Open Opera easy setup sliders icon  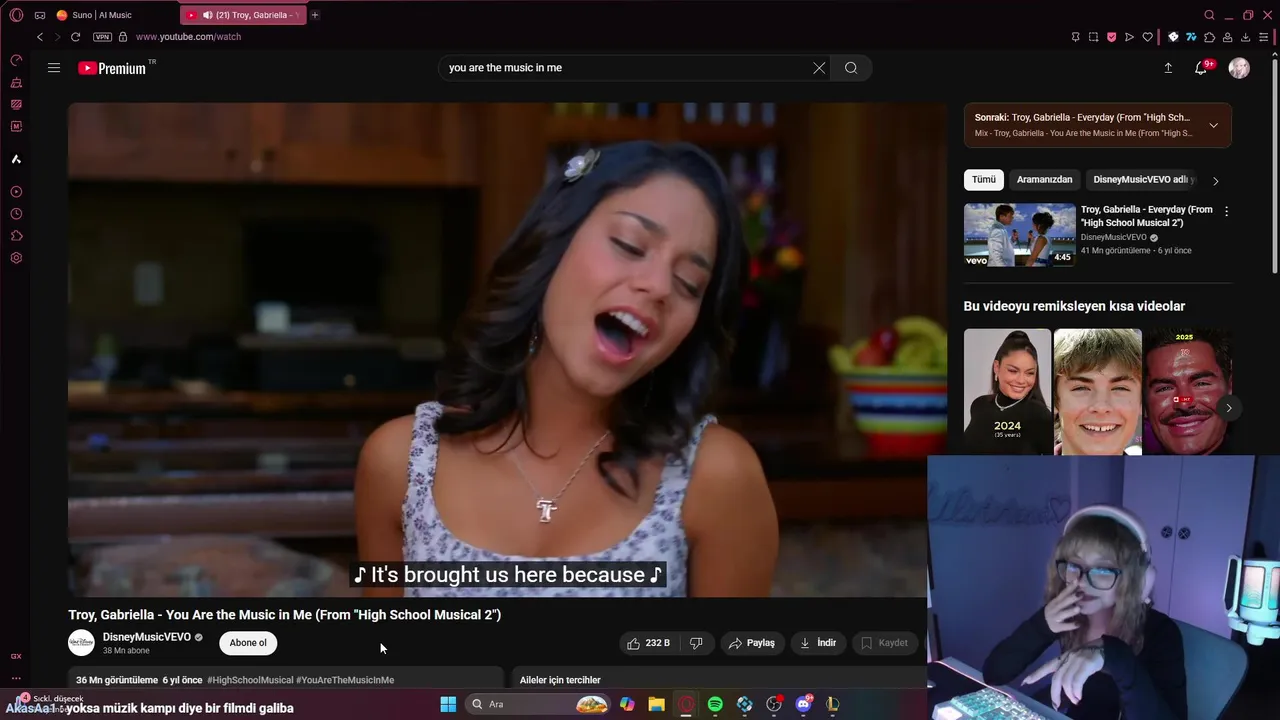pos(1264,37)
